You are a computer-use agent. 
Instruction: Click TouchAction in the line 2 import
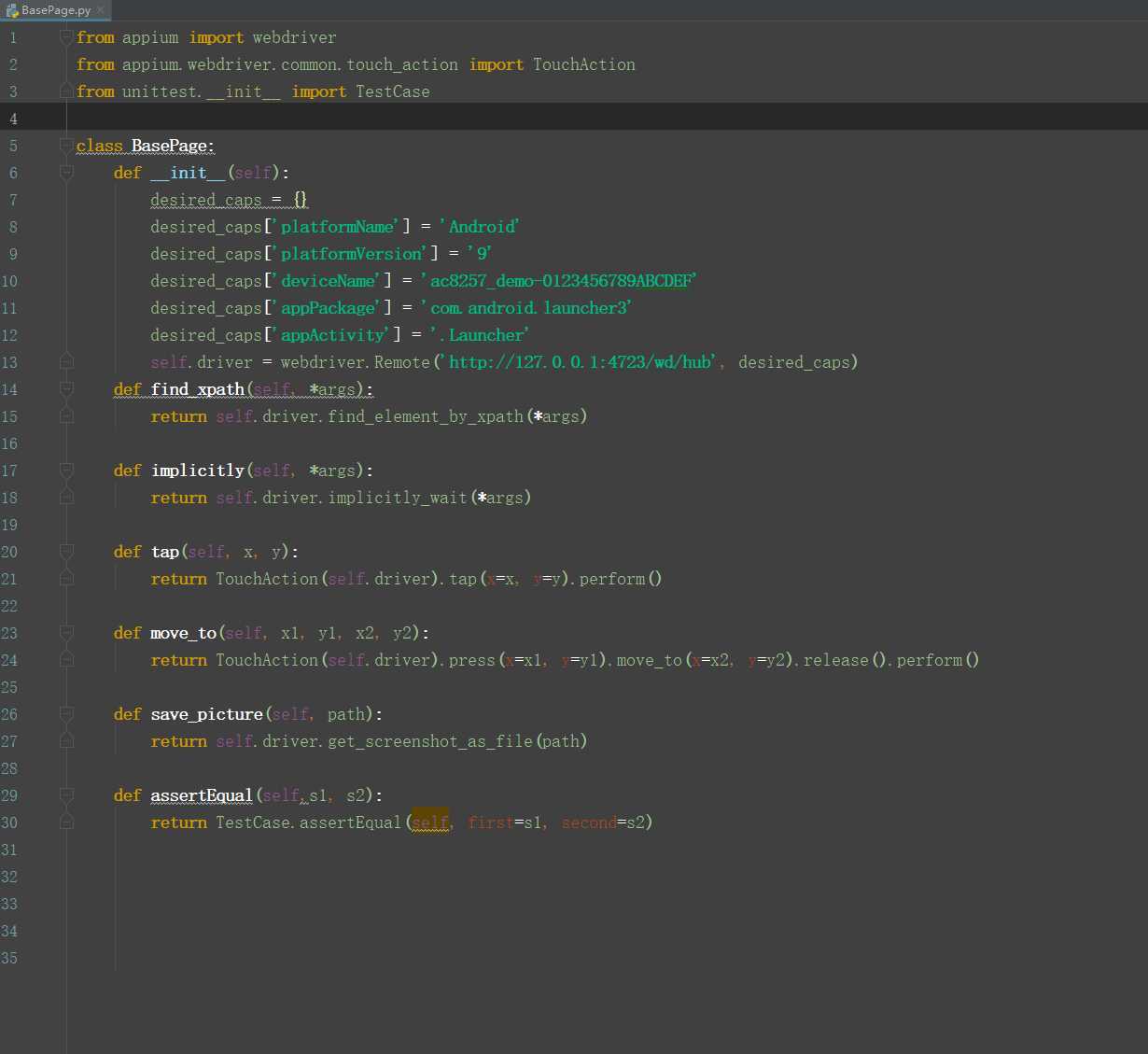tap(584, 64)
